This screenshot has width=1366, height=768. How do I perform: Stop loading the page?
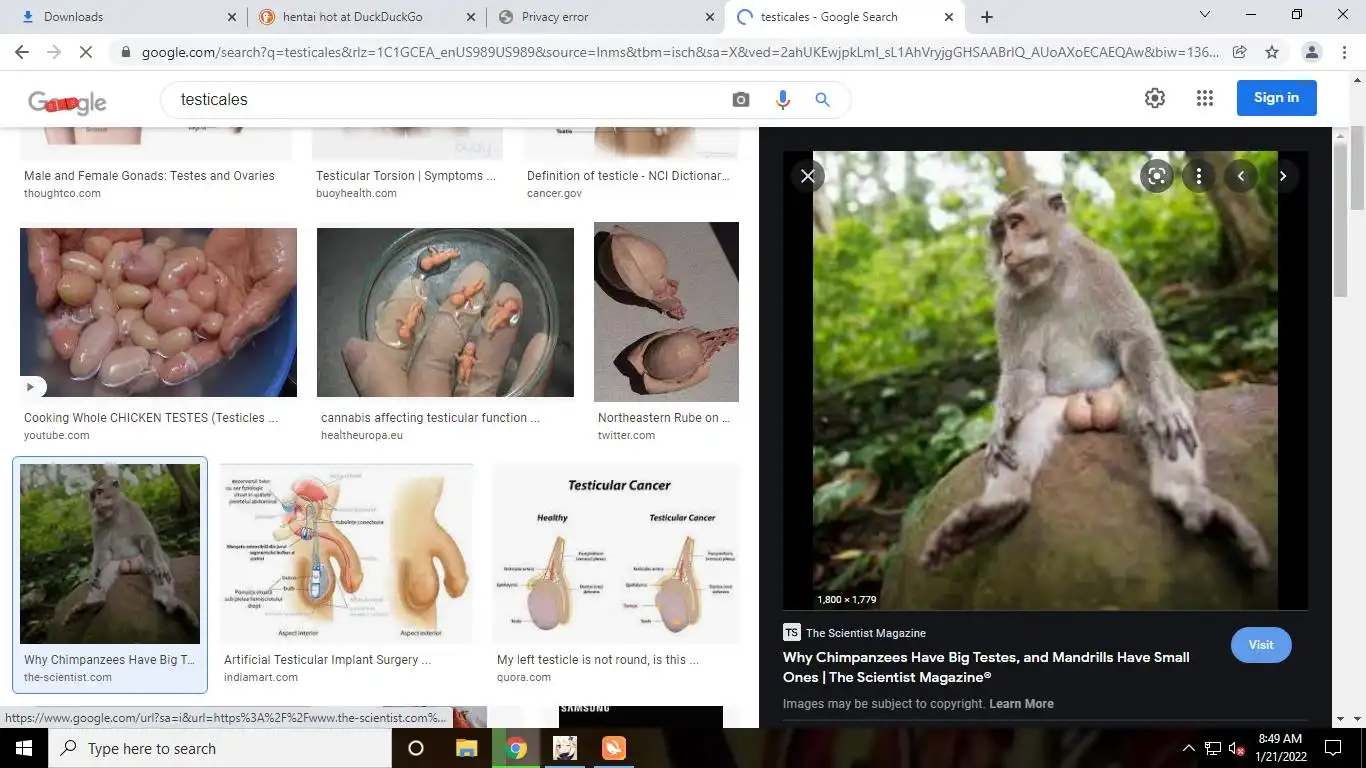[86, 52]
